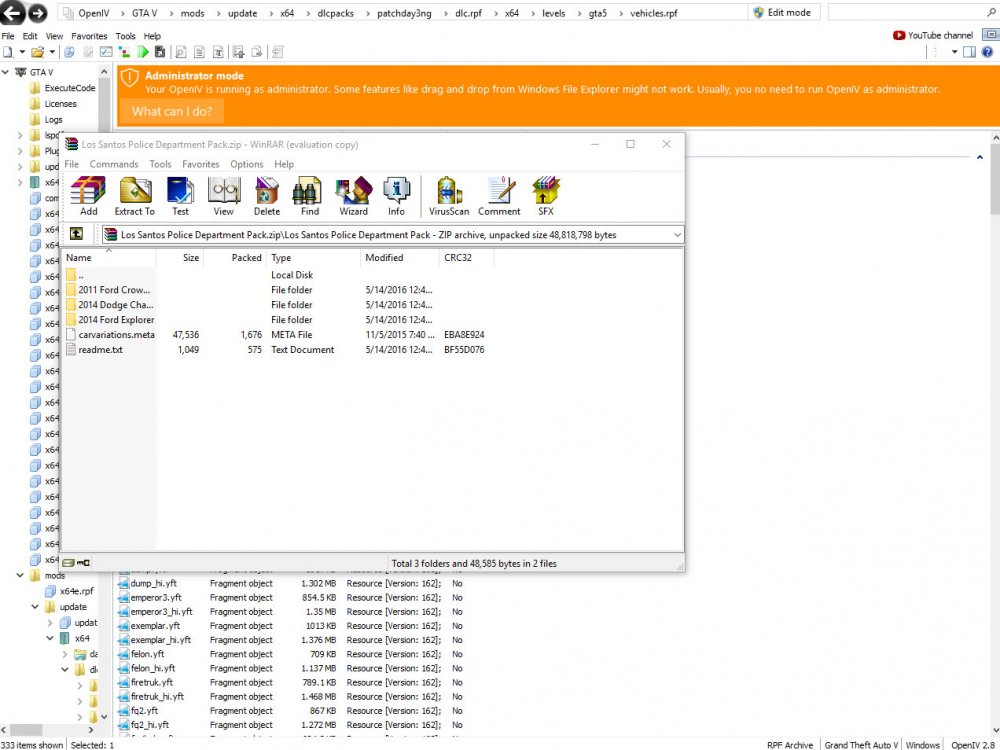Click the Extract To toolbar icon
The height and width of the screenshot is (750, 1000).
click(135, 195)
